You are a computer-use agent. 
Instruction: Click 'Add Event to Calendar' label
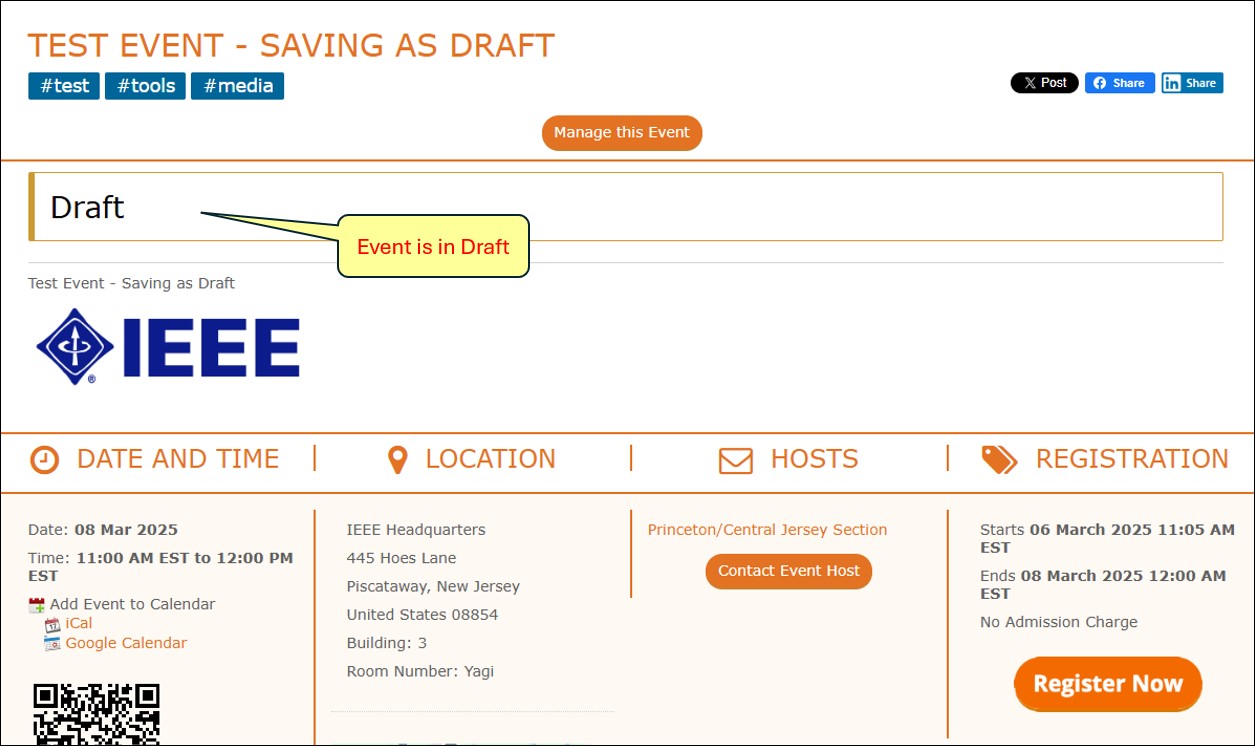coord(132,604)
